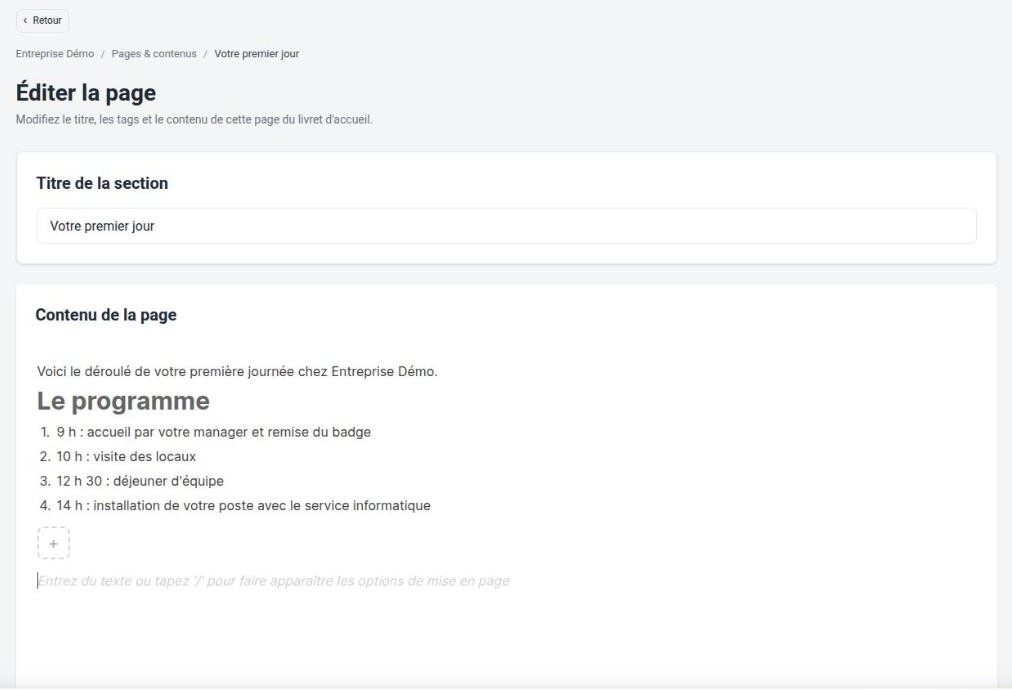Click the Contenu de la page heading
Screen dimensions: 1012x690
click(x=106, y=315)
